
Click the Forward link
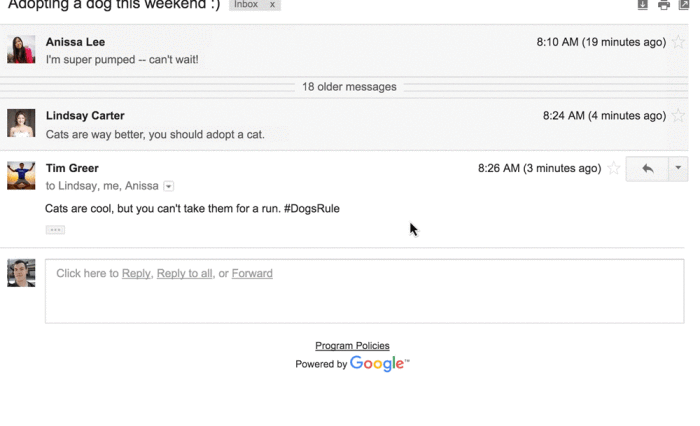pos(252,273)
